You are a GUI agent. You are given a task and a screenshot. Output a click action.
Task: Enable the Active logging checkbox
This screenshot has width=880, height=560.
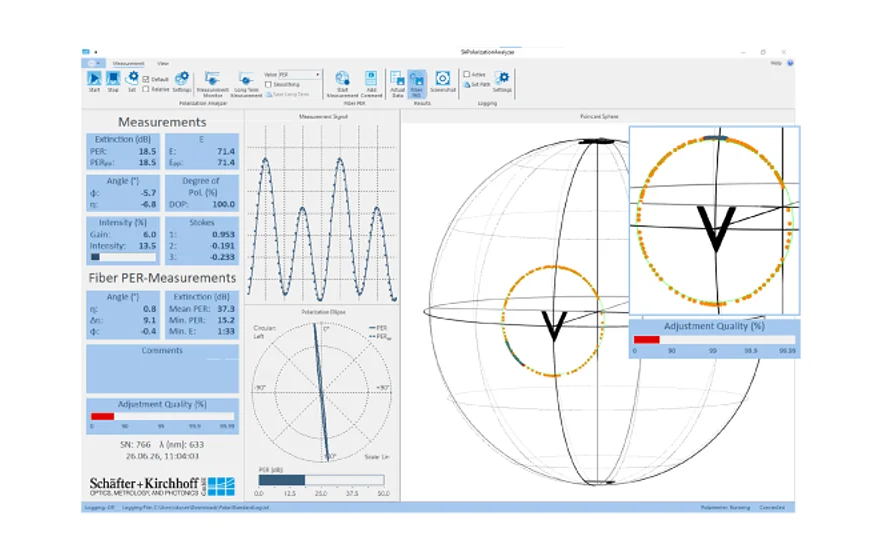coord(466,74)
